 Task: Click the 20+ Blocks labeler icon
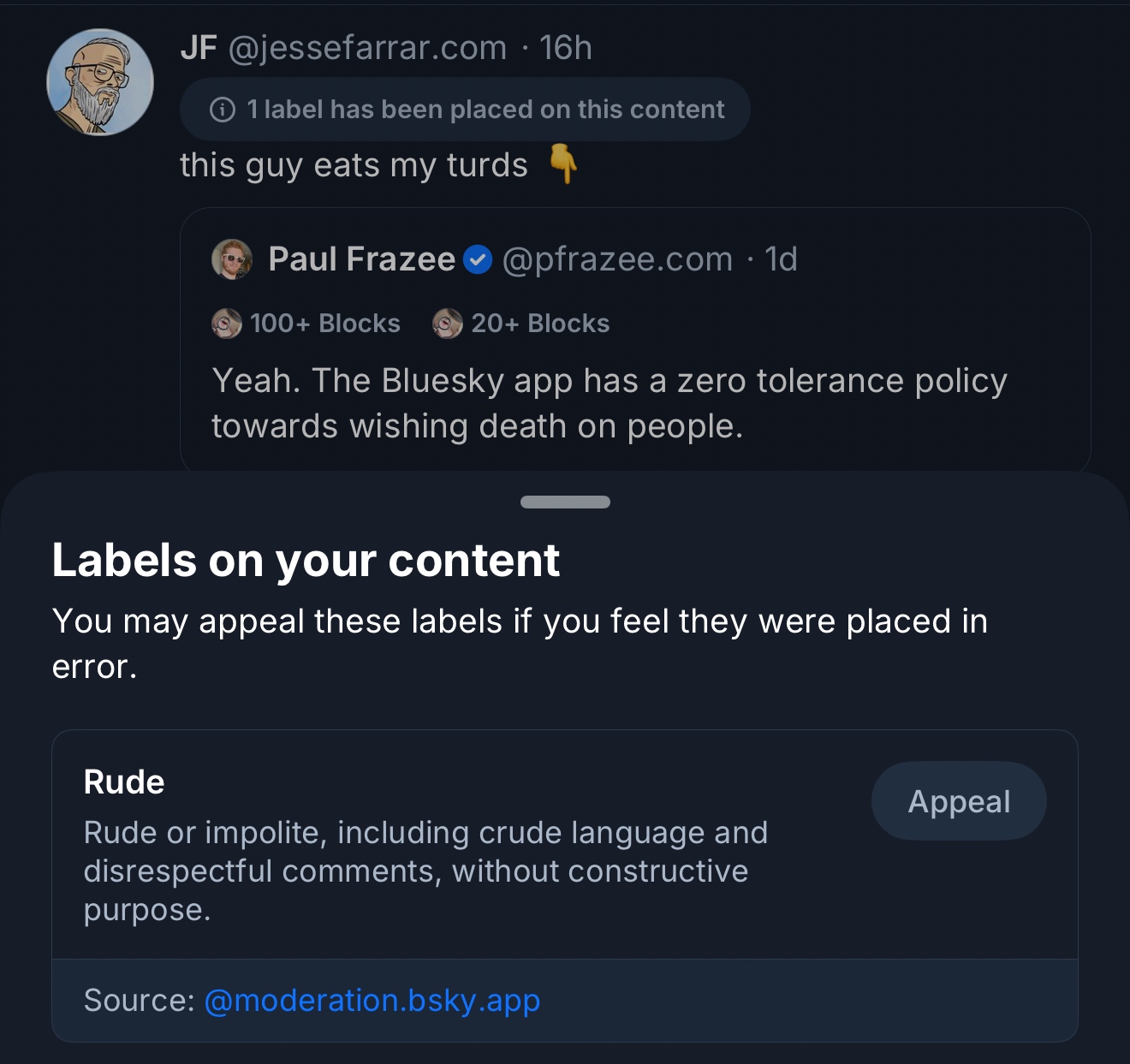tap(448, 324)
